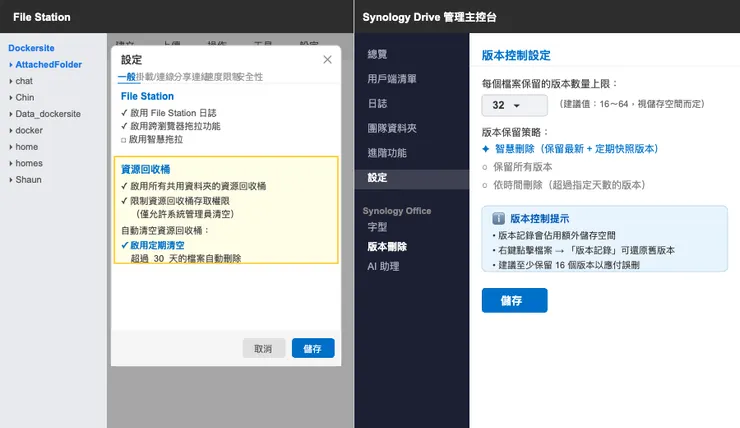Open the version count dropdown showing 32
Viewport: 740px width, 428px height.
click(514, 105)
